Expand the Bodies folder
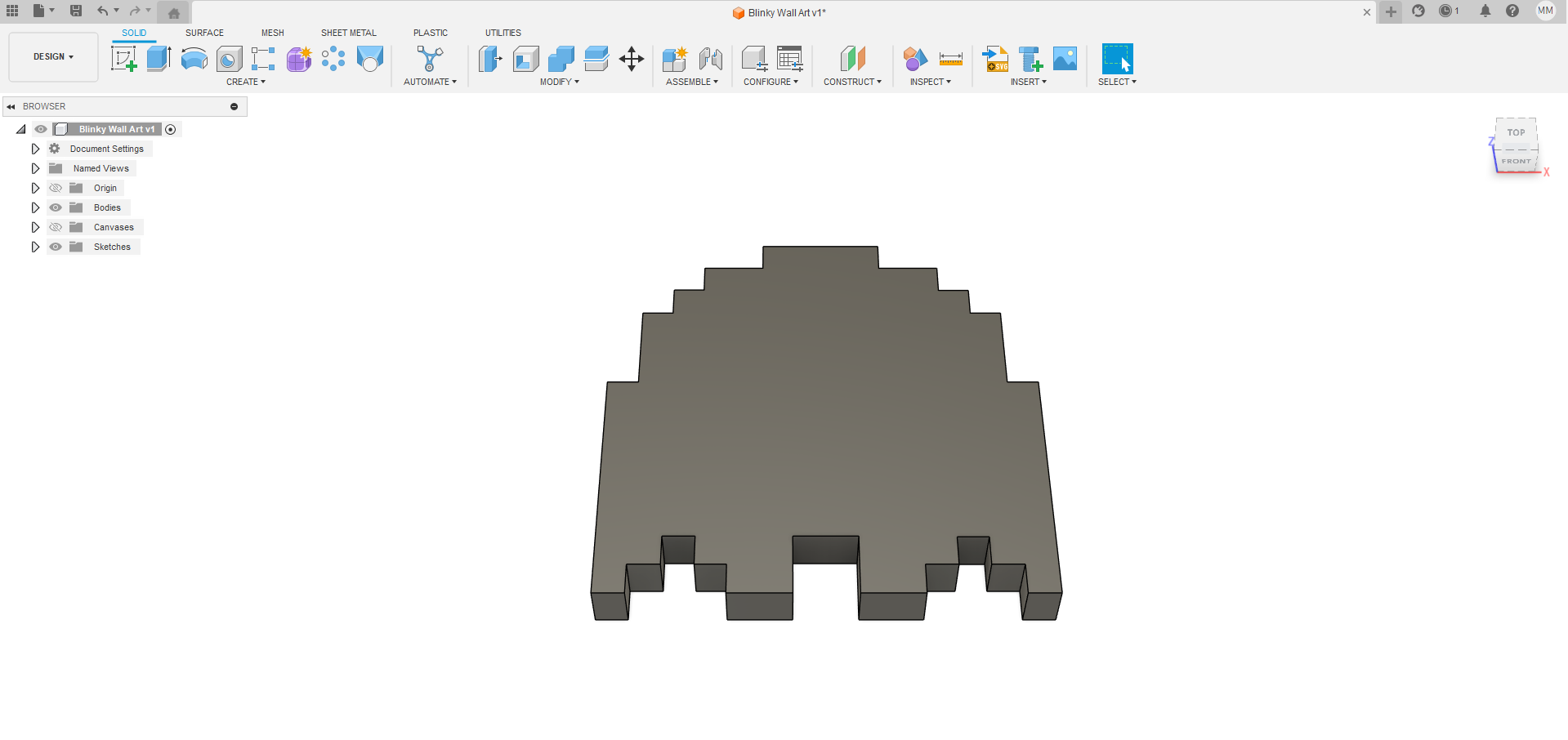 (35, 207)
